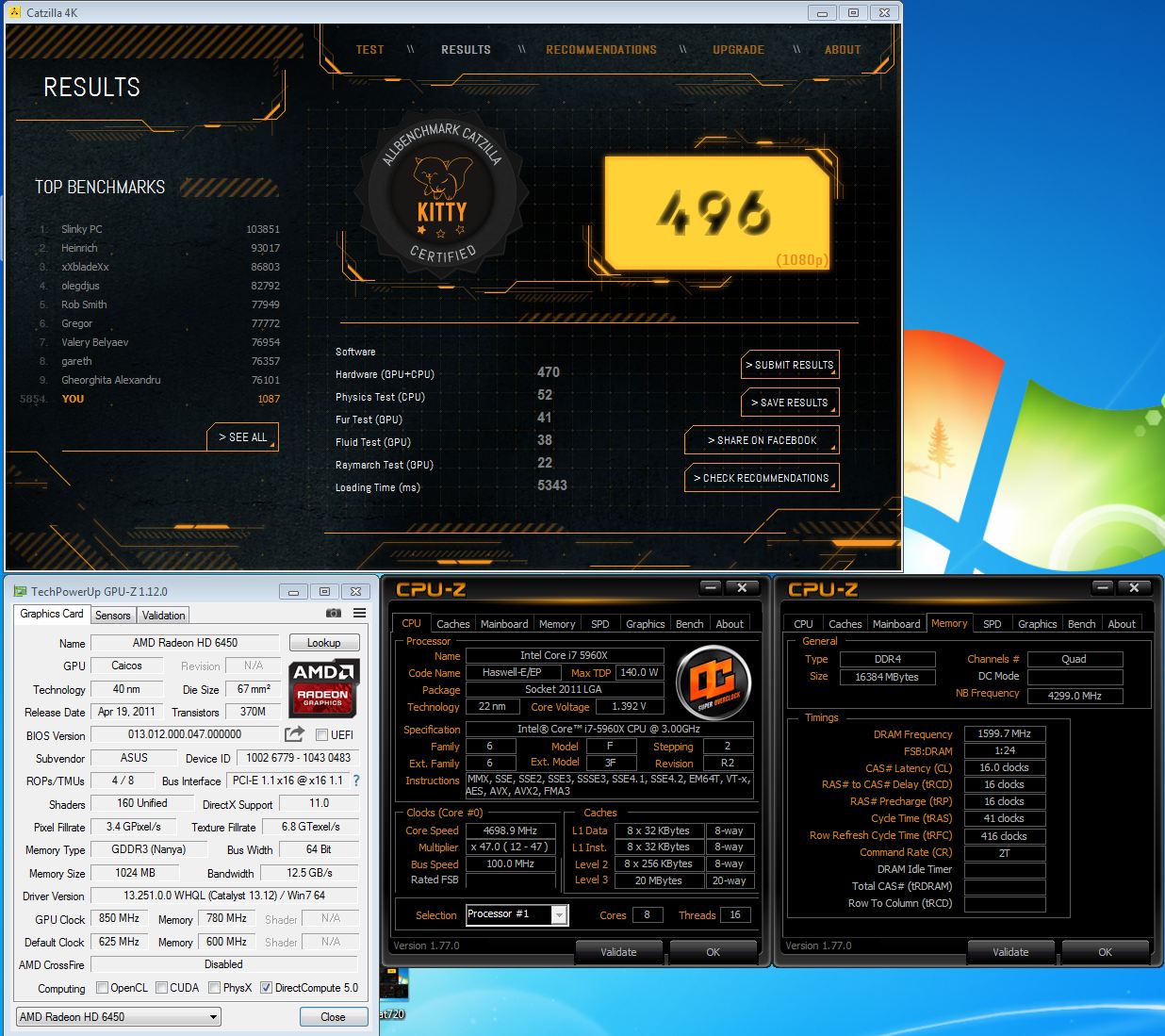This screenshot has height=1036, width=1165.
Task: Open the RECOMMENDATIONS tab in Catzilla
Action: 601,50
